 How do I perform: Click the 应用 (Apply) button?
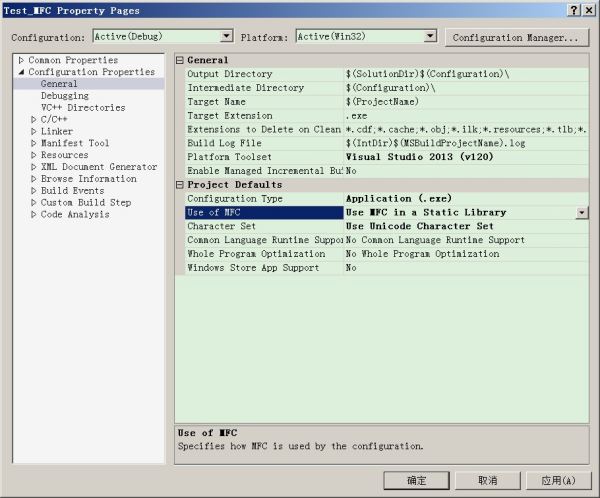[x=556, y=480]
